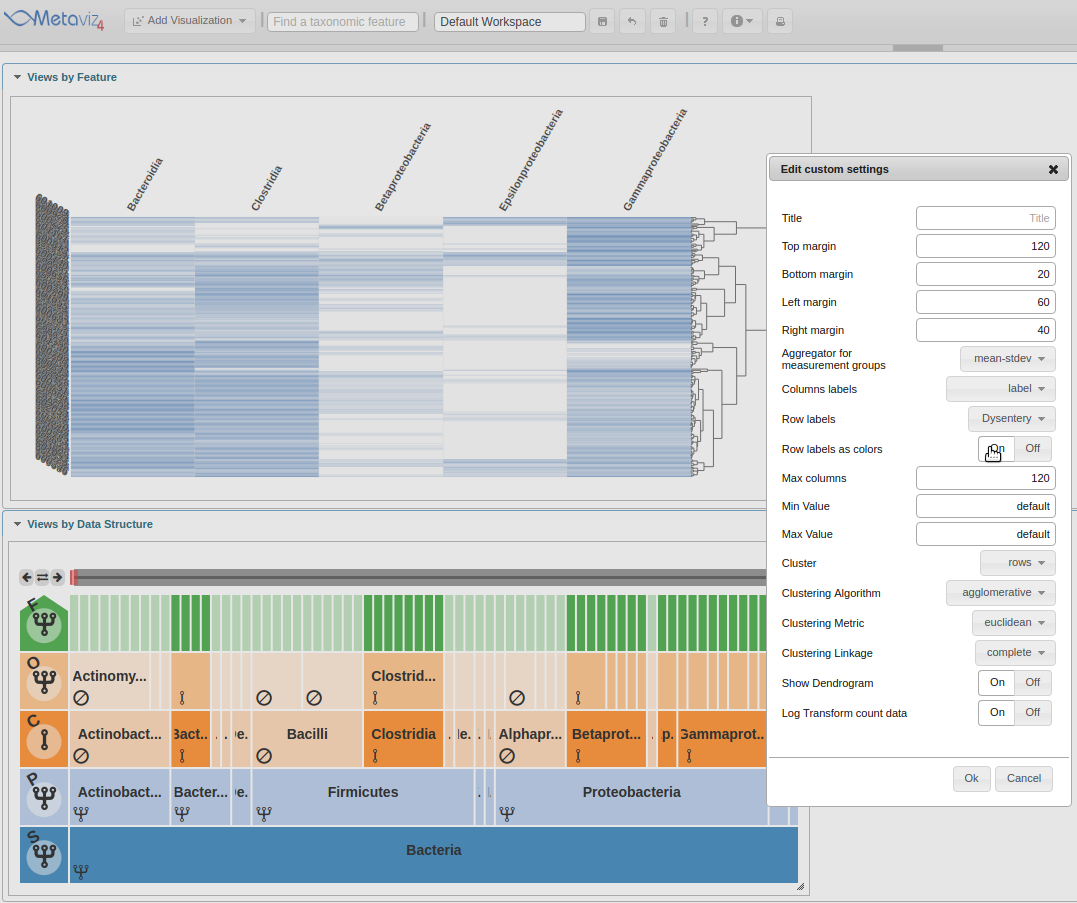Turn Row labels as colors On
Screen dimensions: 1077x903
997,448
